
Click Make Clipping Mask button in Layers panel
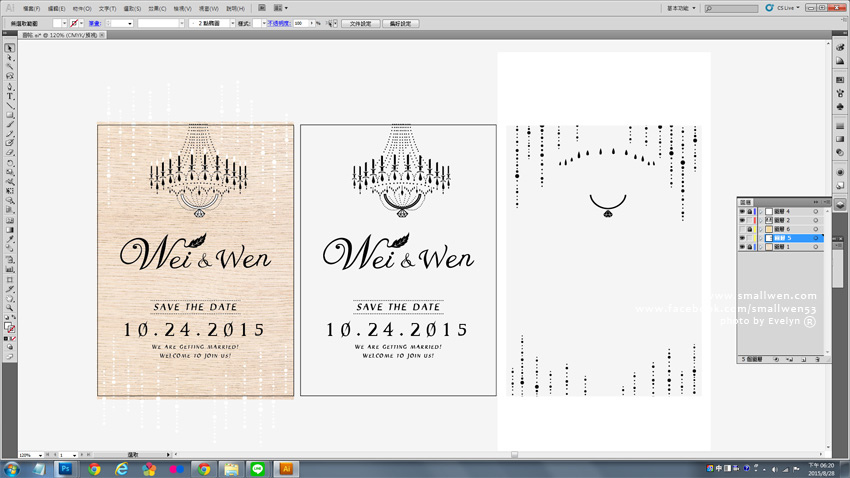point(776,359)
